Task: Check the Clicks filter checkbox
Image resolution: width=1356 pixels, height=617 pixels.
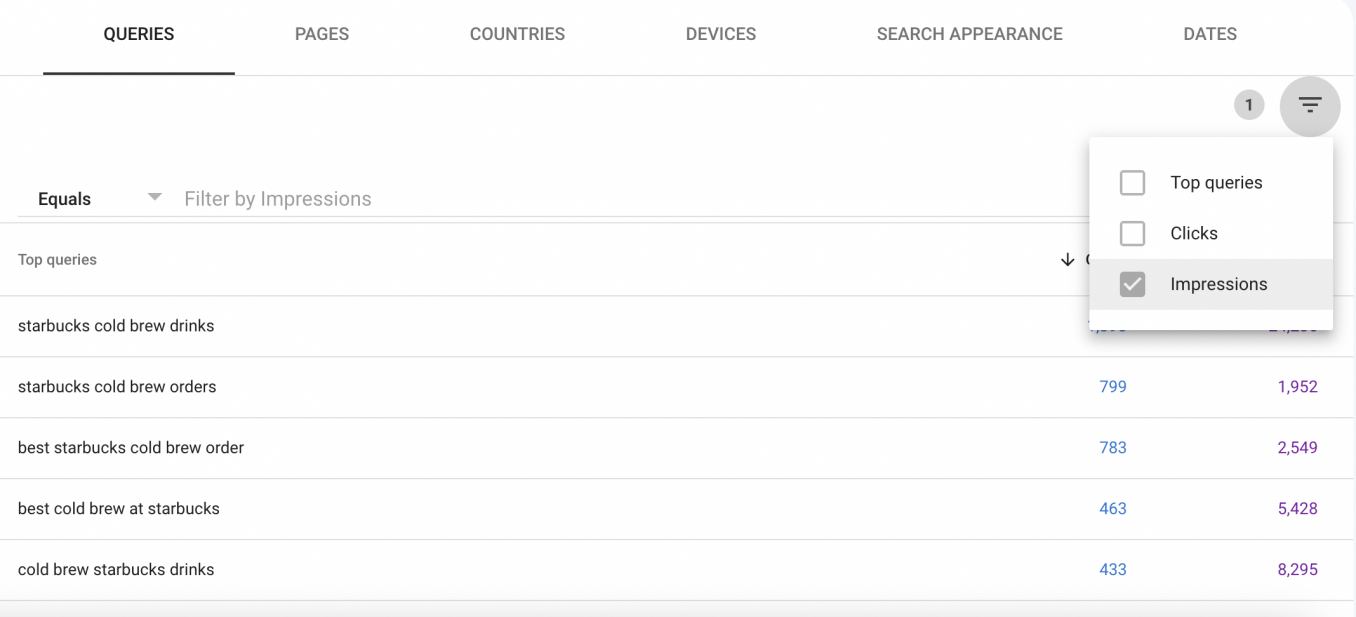Action: tap(1132, 233)
